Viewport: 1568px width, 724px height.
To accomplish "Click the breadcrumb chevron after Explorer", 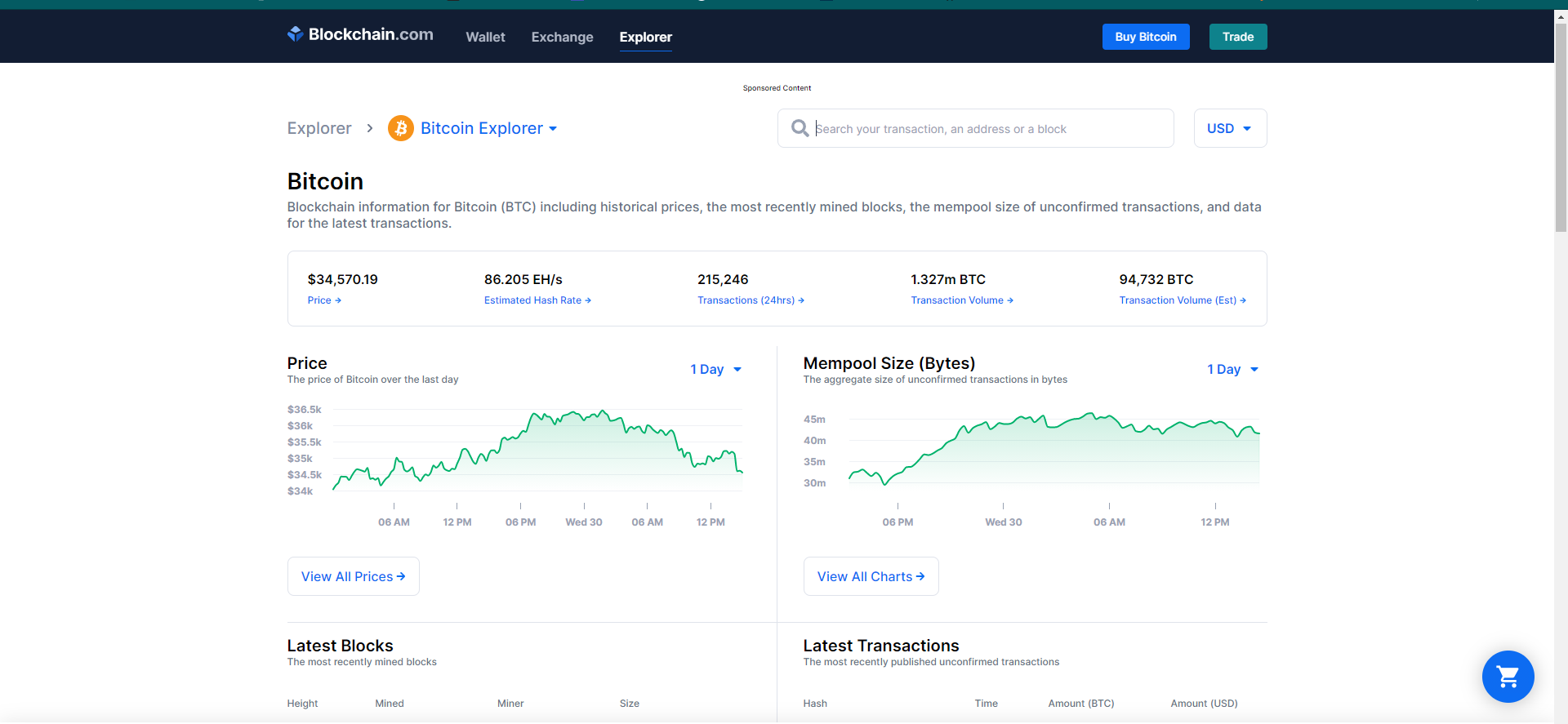I will 370,128.
